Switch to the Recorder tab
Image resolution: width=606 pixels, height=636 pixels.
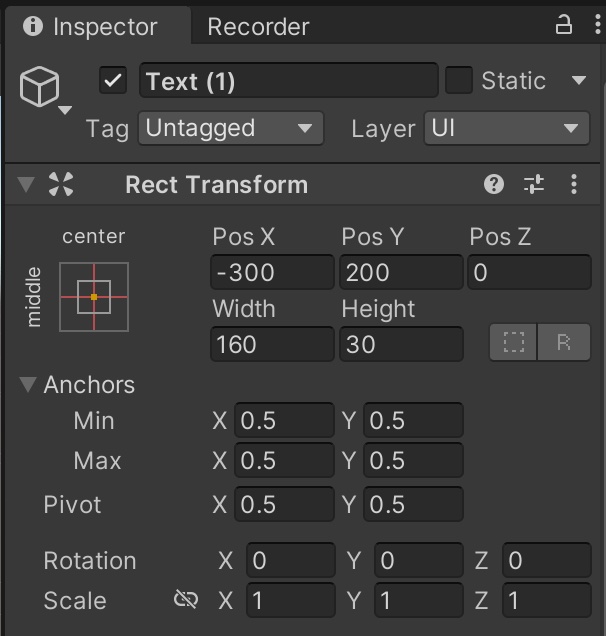258,27
